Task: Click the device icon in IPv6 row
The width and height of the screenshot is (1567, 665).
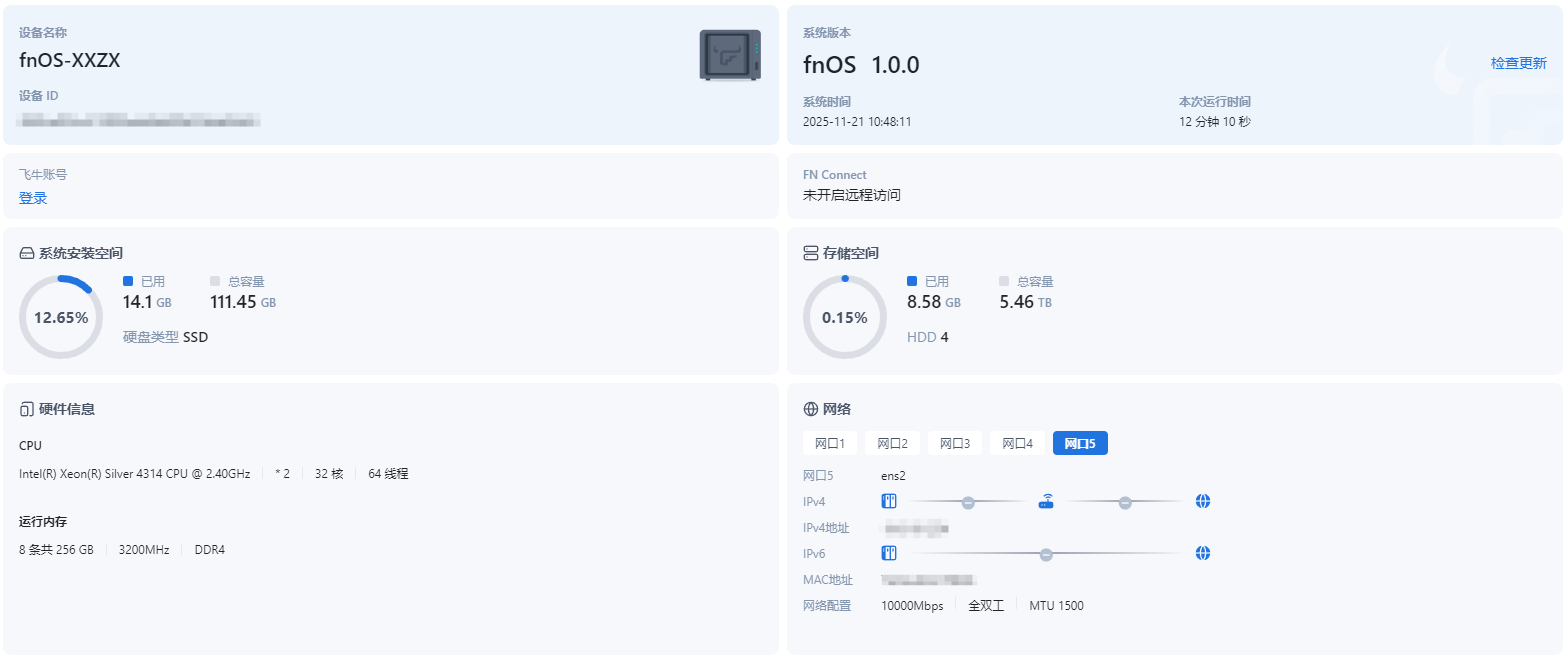Action: click(x=889, y=553)
